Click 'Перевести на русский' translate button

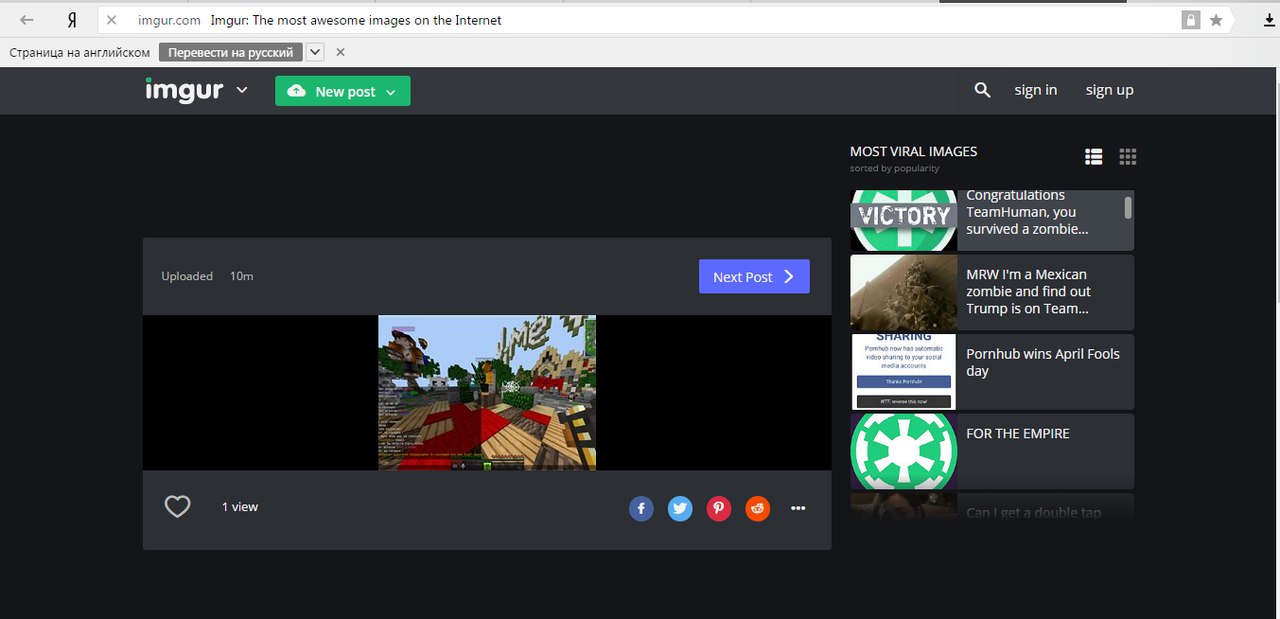tap(231, 52)
